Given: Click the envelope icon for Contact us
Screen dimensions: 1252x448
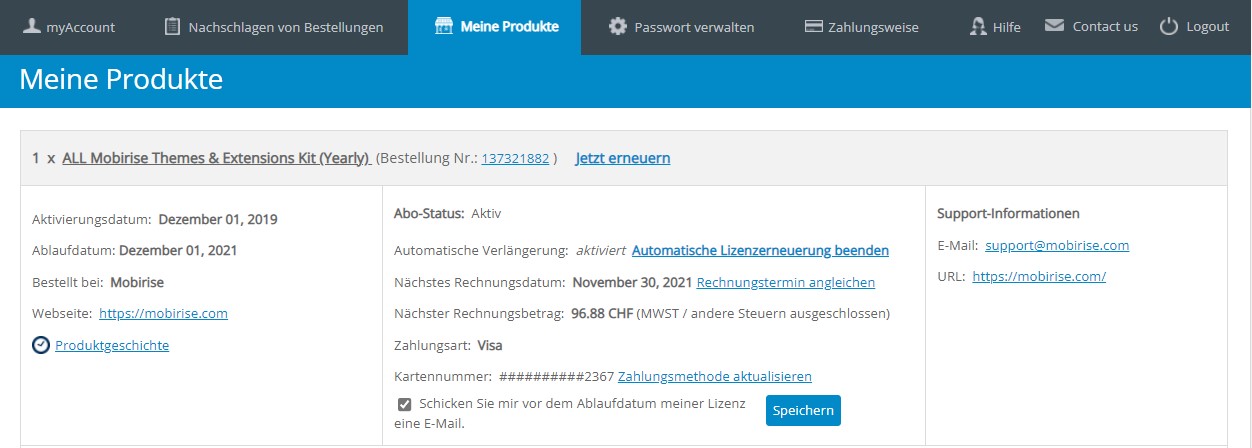Looking at the screenshot, I should (x=1054, y=26).
